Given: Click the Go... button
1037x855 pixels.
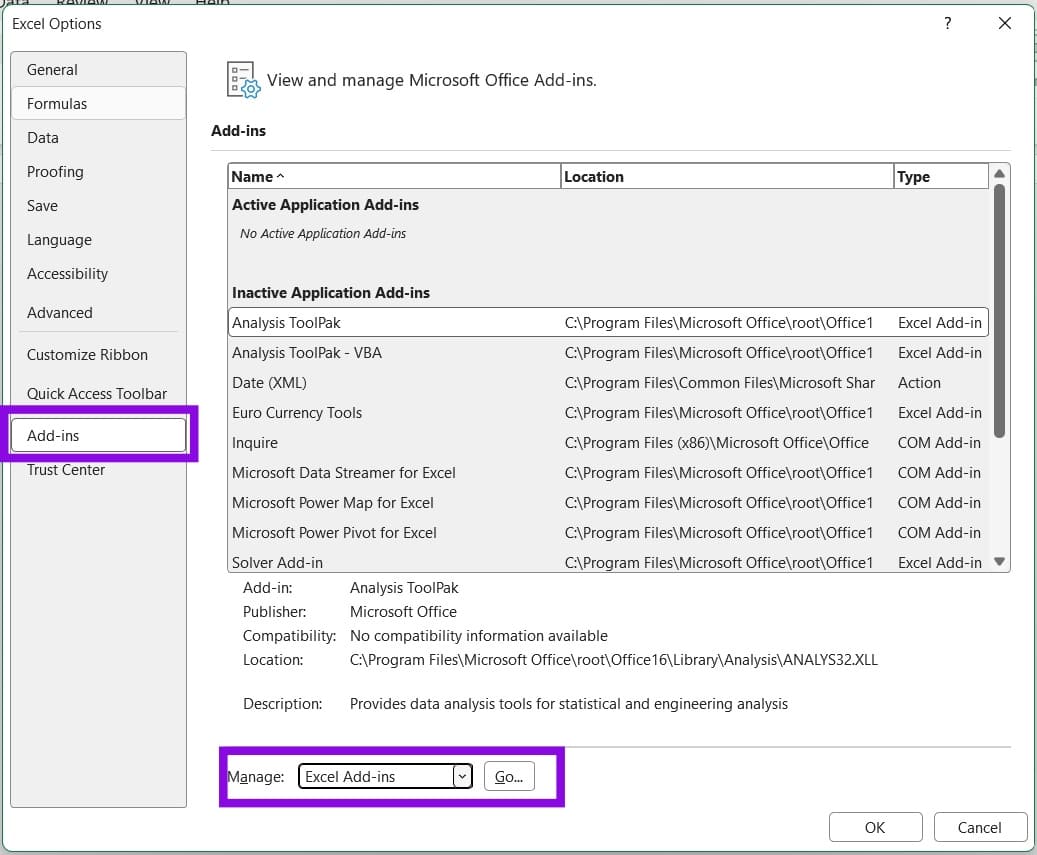Looking at the screenshot, I should point(509,776).
